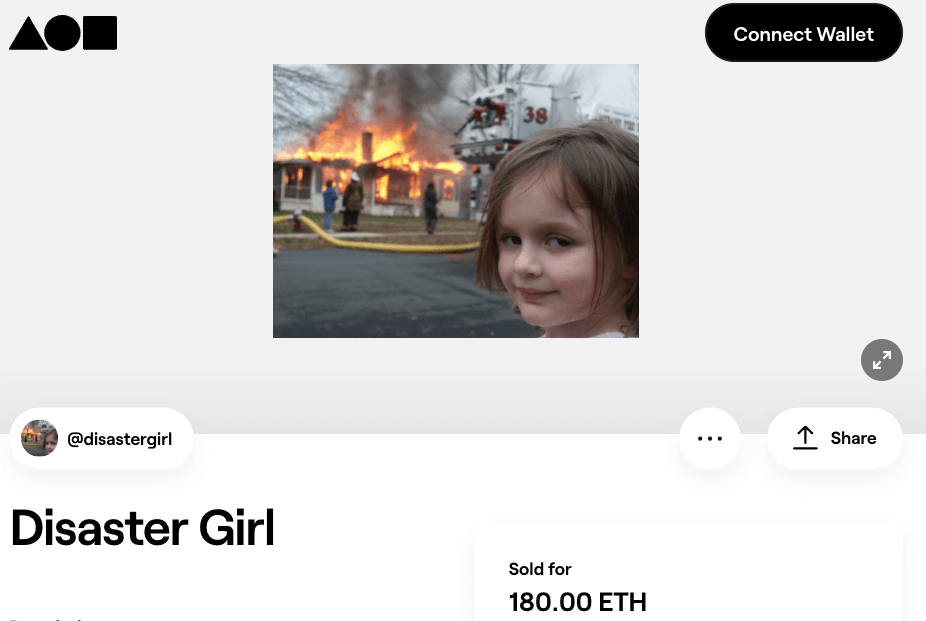Screen dimensions: 926x621
Task: Click the triangle shape in the logo
Action: (x=28, y=33)
